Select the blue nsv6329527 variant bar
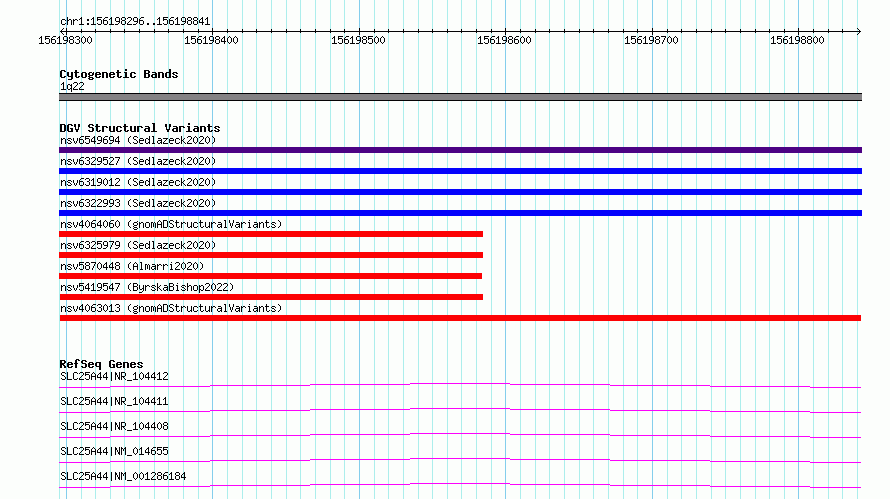Image resolution: width=890 pixels, height=499 pixels. 460,171
